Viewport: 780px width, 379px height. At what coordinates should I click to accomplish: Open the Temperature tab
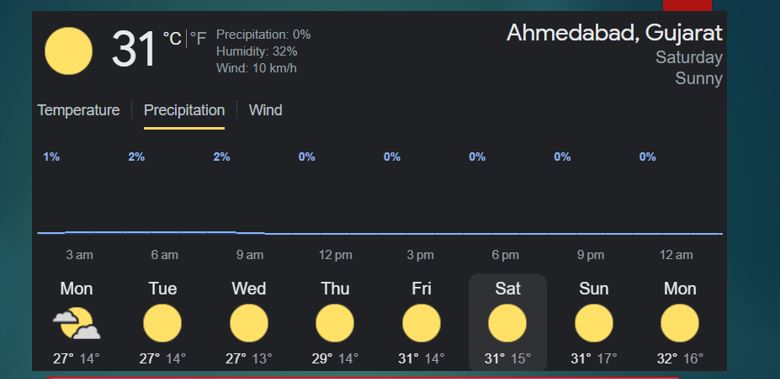tap(79, 110)
